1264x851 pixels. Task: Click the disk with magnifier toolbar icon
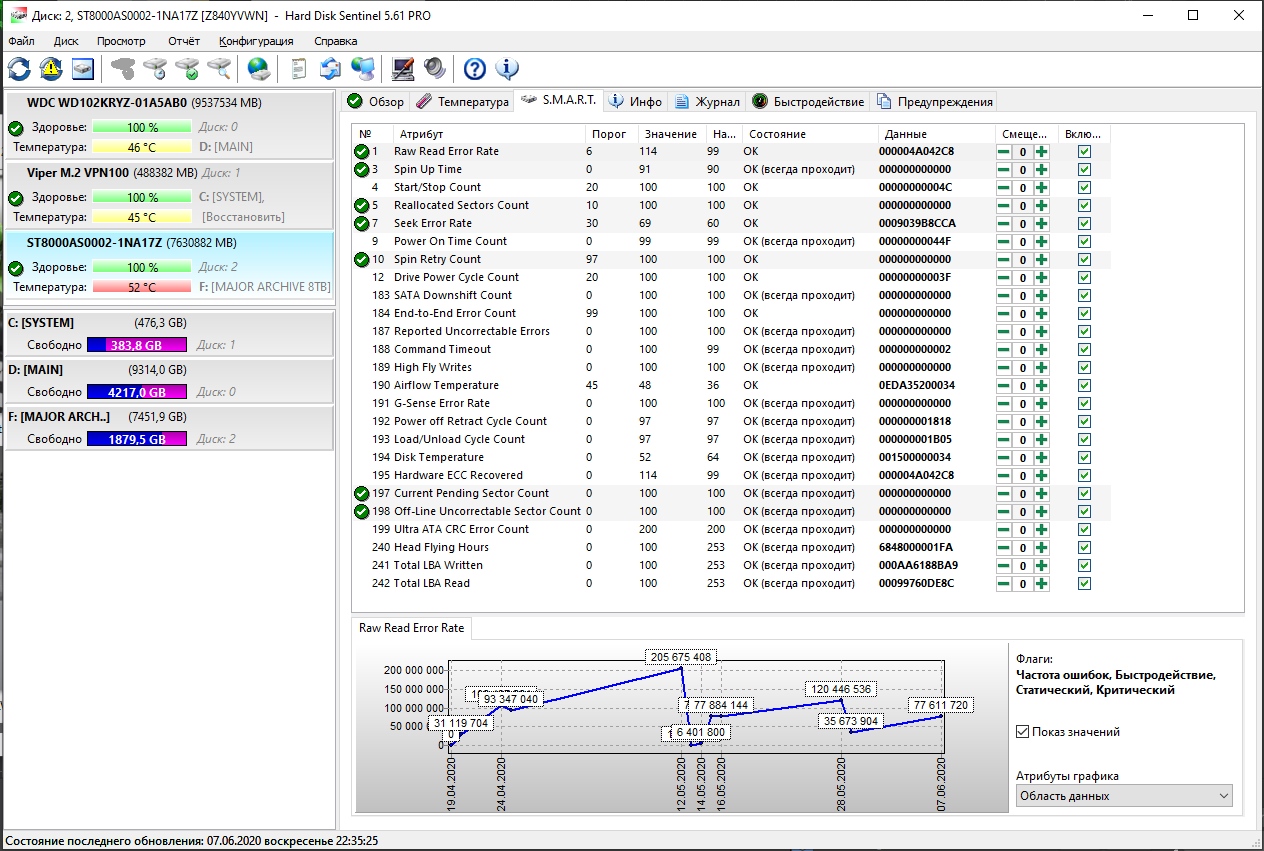click(x=219, y=69)
